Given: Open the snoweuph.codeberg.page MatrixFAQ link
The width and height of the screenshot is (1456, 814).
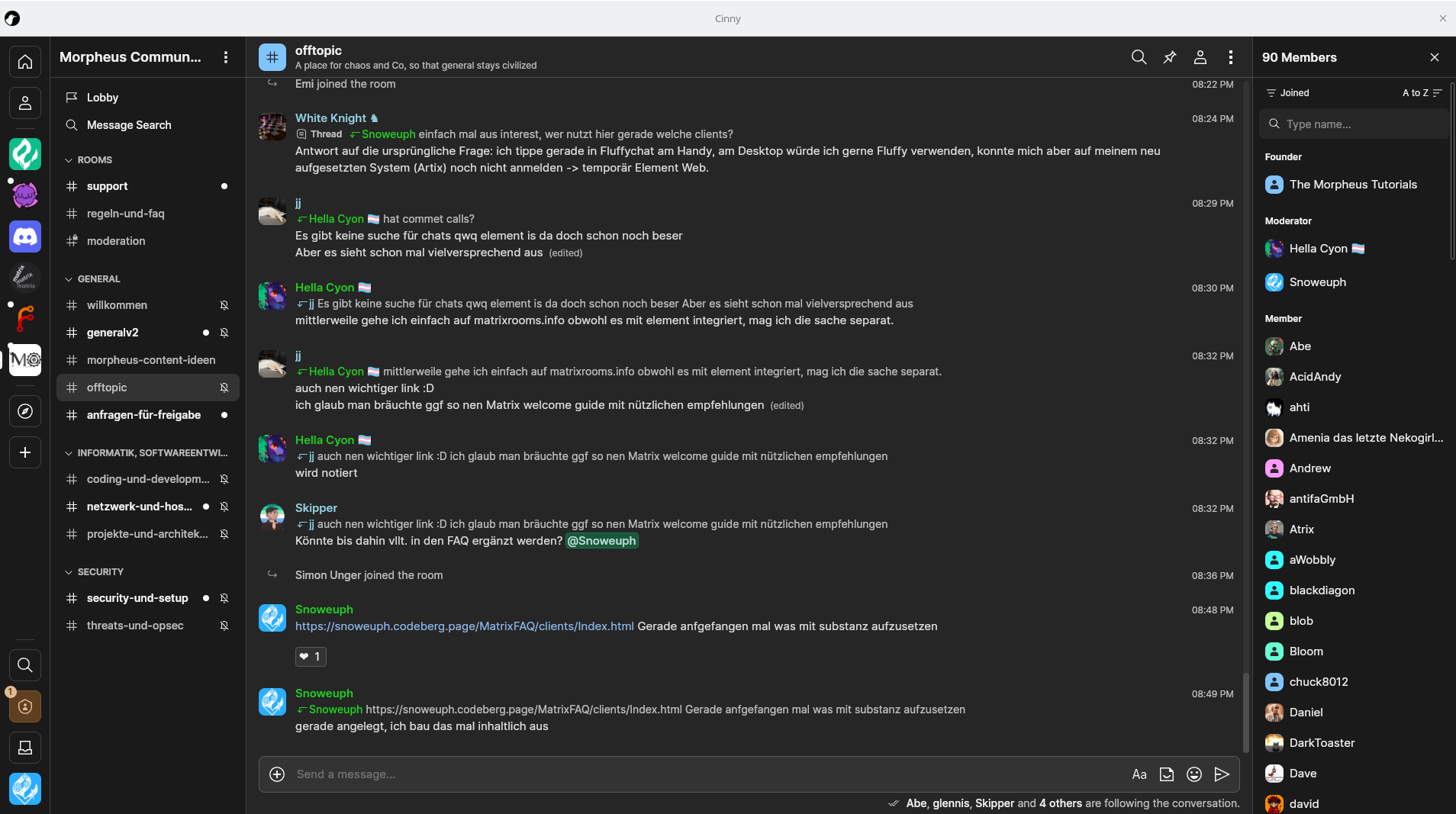Looking at the screenshot, I should [464, 626].
